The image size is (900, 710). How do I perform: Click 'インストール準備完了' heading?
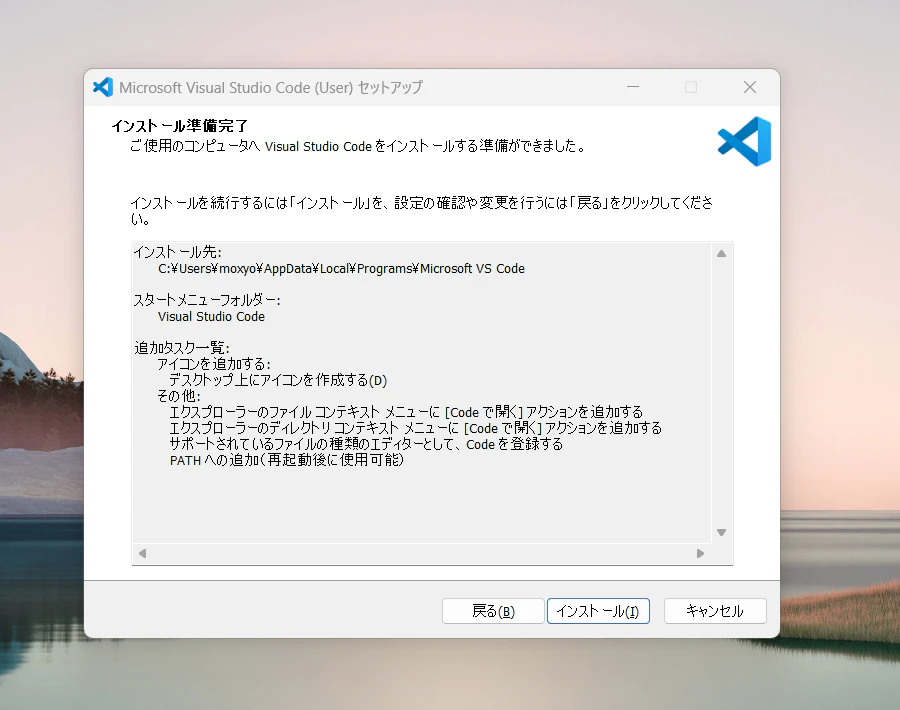(x=180, y=126)
